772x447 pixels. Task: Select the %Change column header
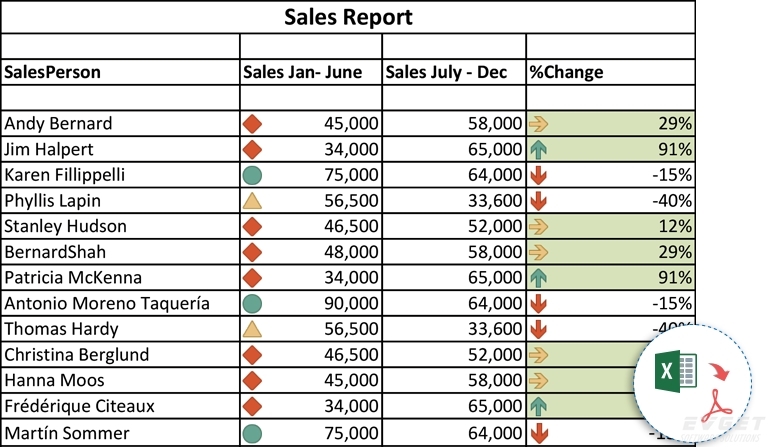[x=610, y=72]
